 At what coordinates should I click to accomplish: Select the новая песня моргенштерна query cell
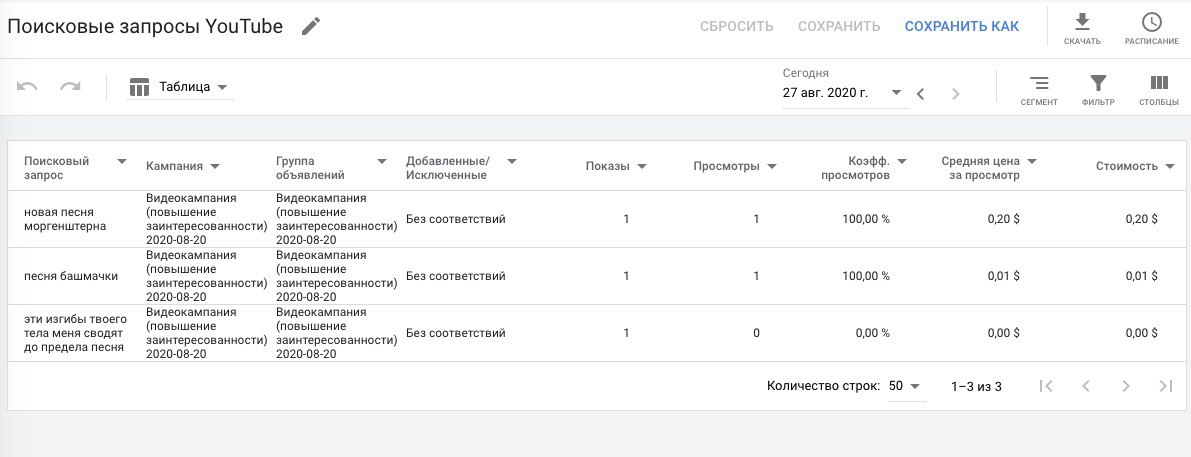click(x=65, y=219)
